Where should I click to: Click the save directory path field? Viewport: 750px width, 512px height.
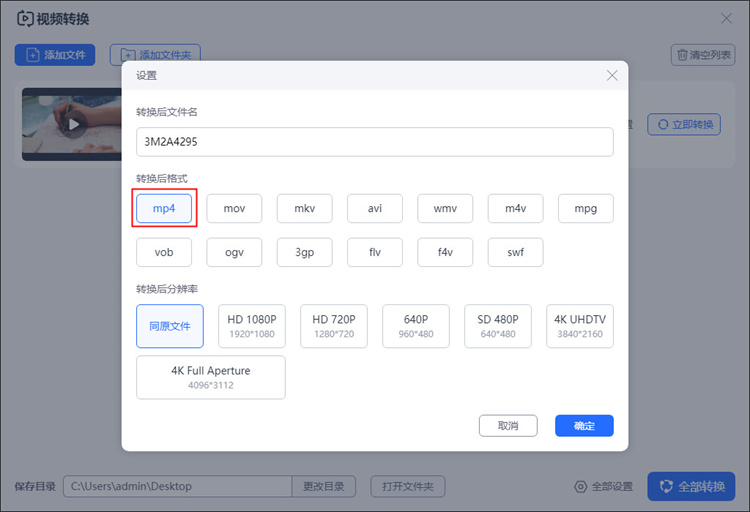pos(177,486)
